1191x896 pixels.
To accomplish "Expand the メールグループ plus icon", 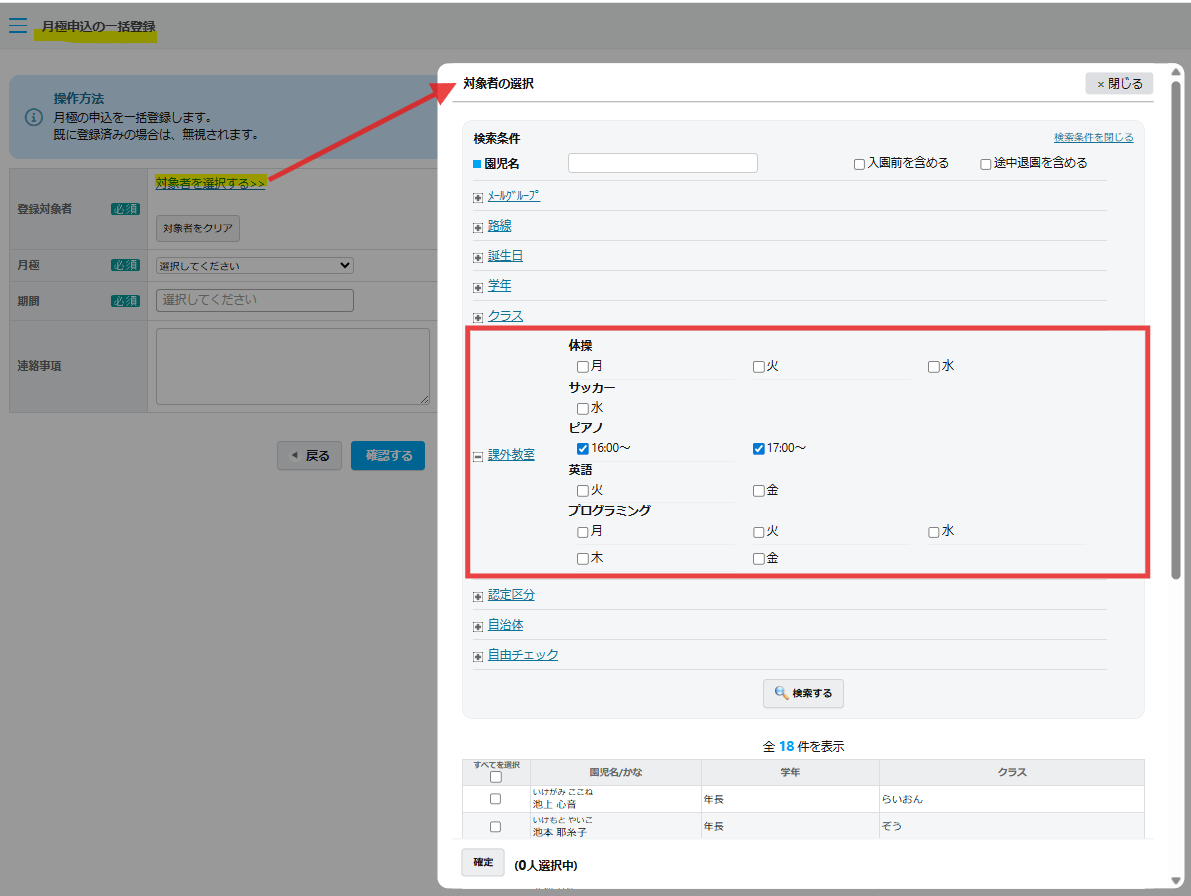I will [478, 197].
